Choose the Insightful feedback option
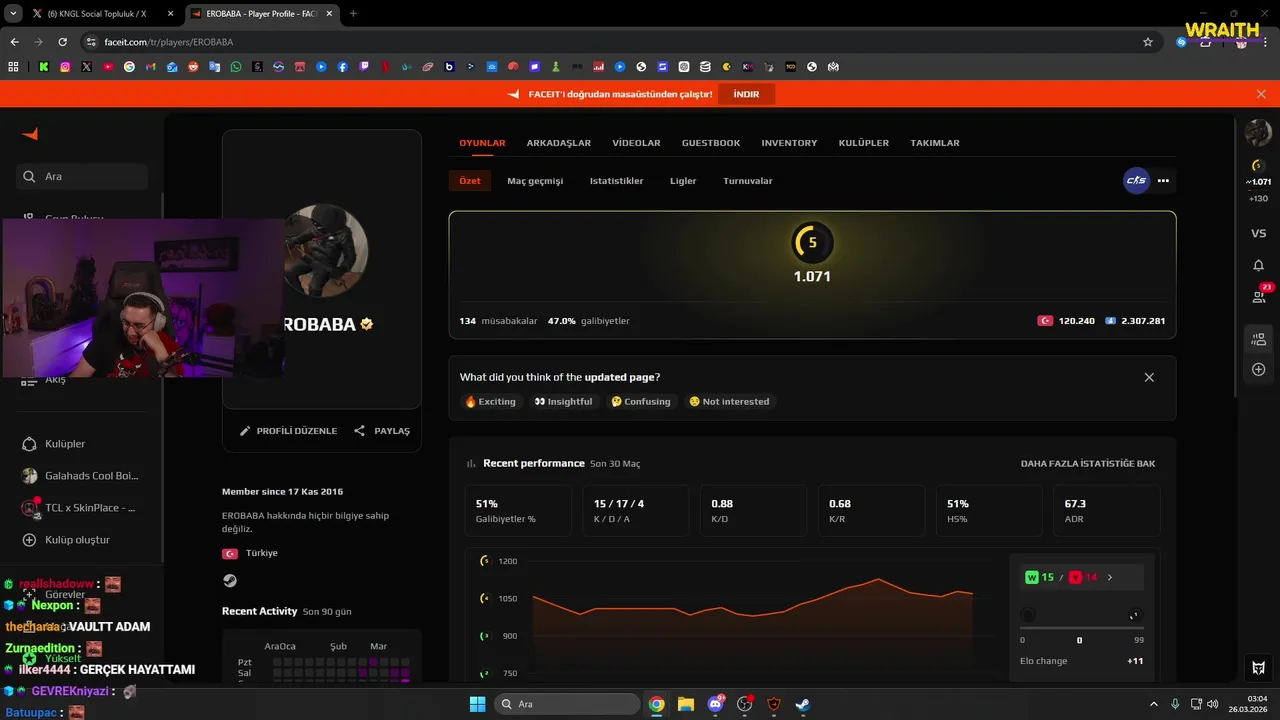Image resolution: width=1280 pixels, height=720 pixels. coord(563,402)
